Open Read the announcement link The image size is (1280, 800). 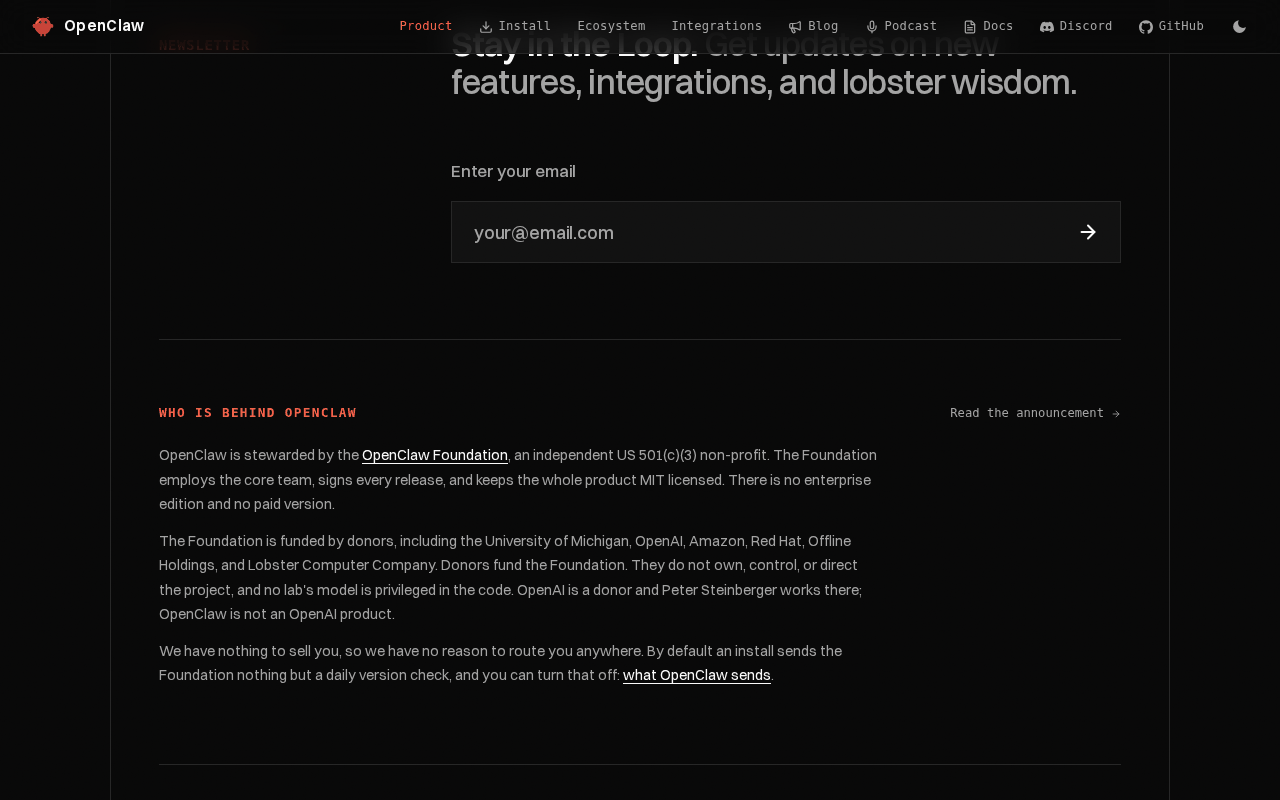[x=1035, y=413]
